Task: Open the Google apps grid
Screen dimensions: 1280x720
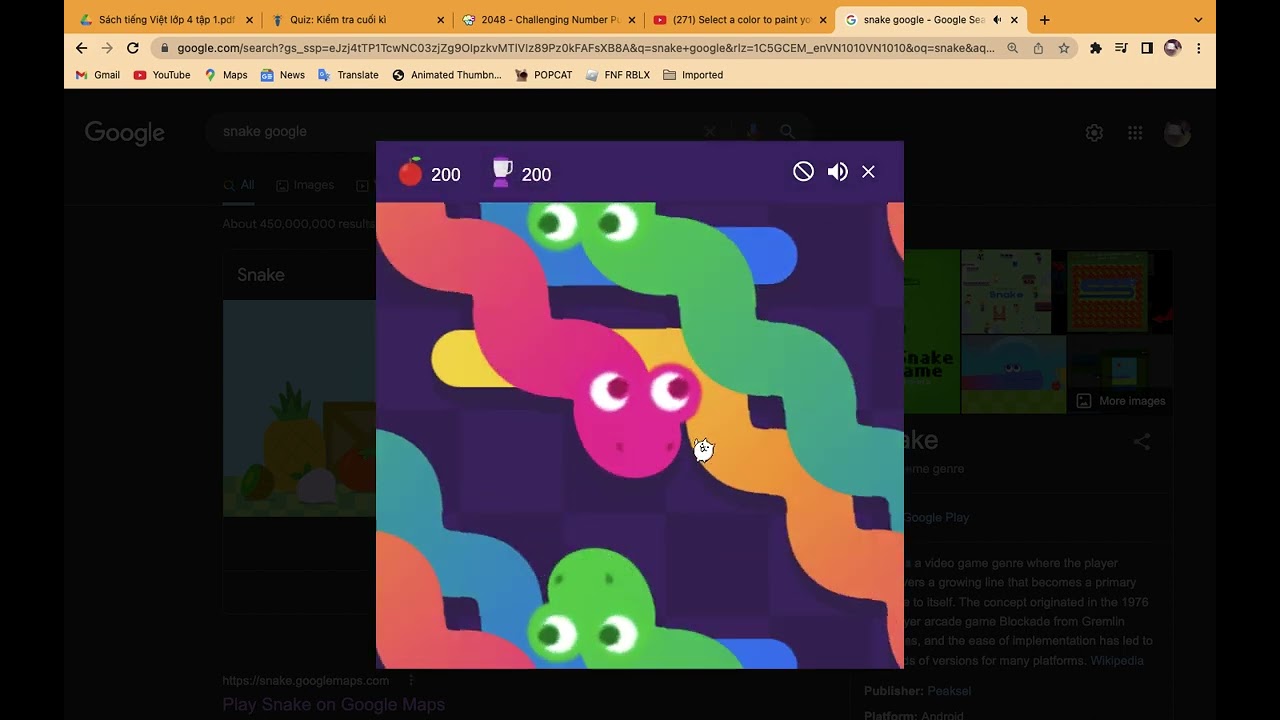Action: tap(1135, 133)
